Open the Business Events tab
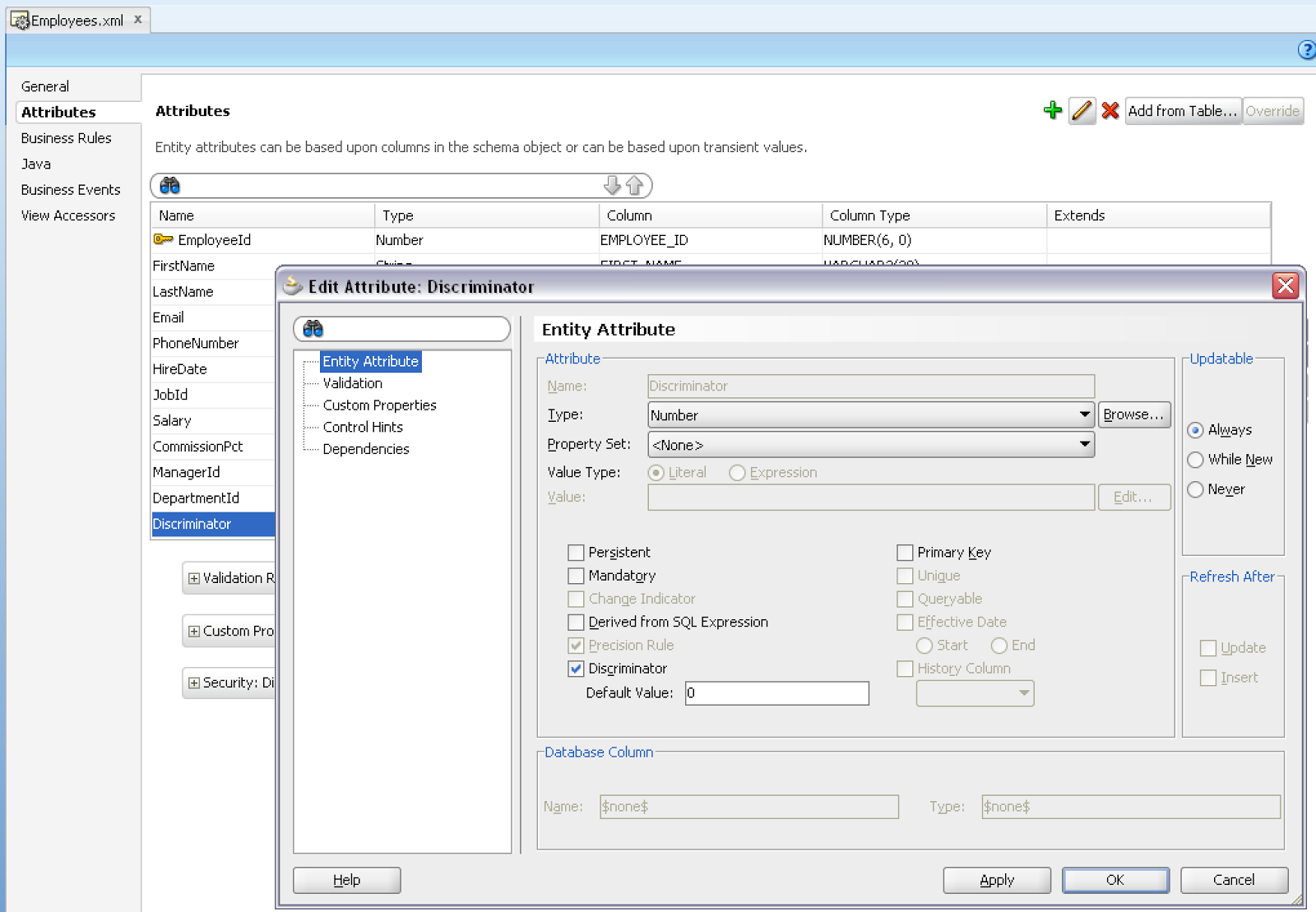The width and height of the screenshot is (1316, 912). click(71, 190)
